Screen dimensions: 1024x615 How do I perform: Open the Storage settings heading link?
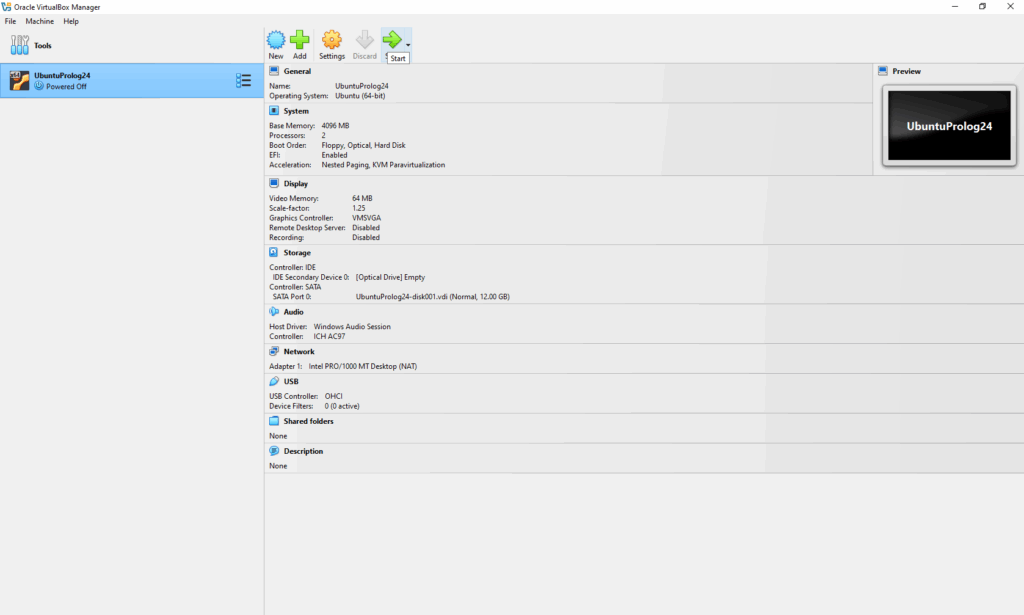point(297,253)
